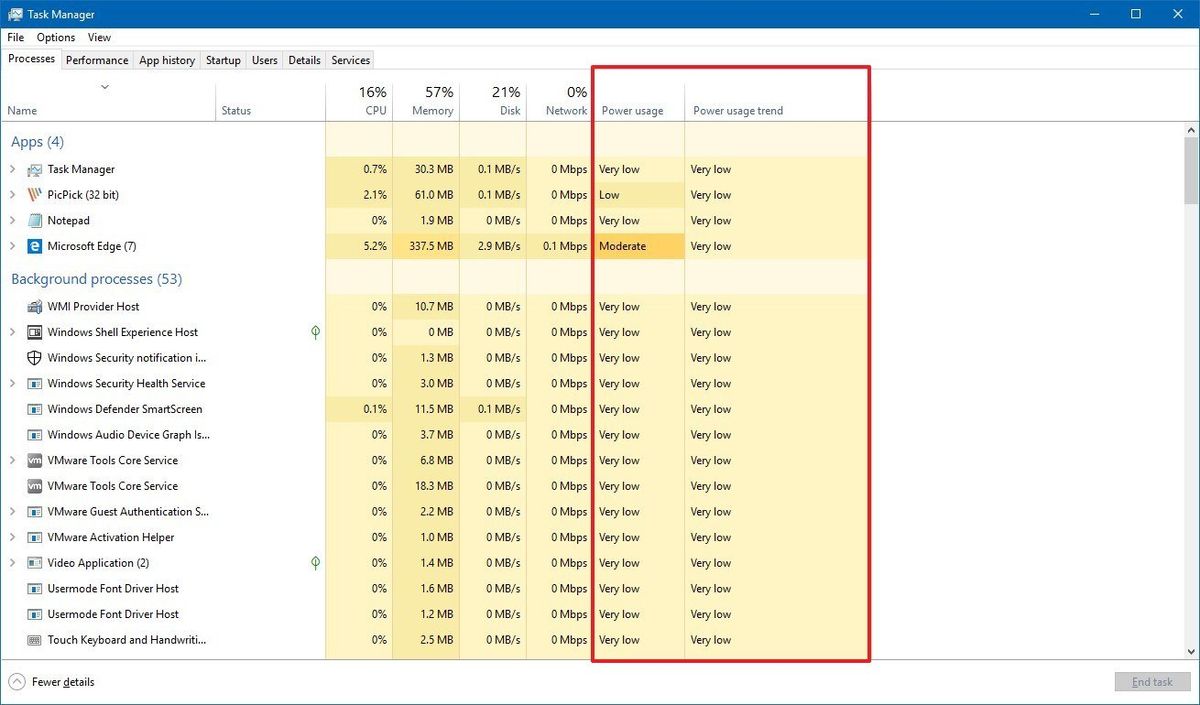Open the Options menu
1200x705 pixels.
(55, 37)
